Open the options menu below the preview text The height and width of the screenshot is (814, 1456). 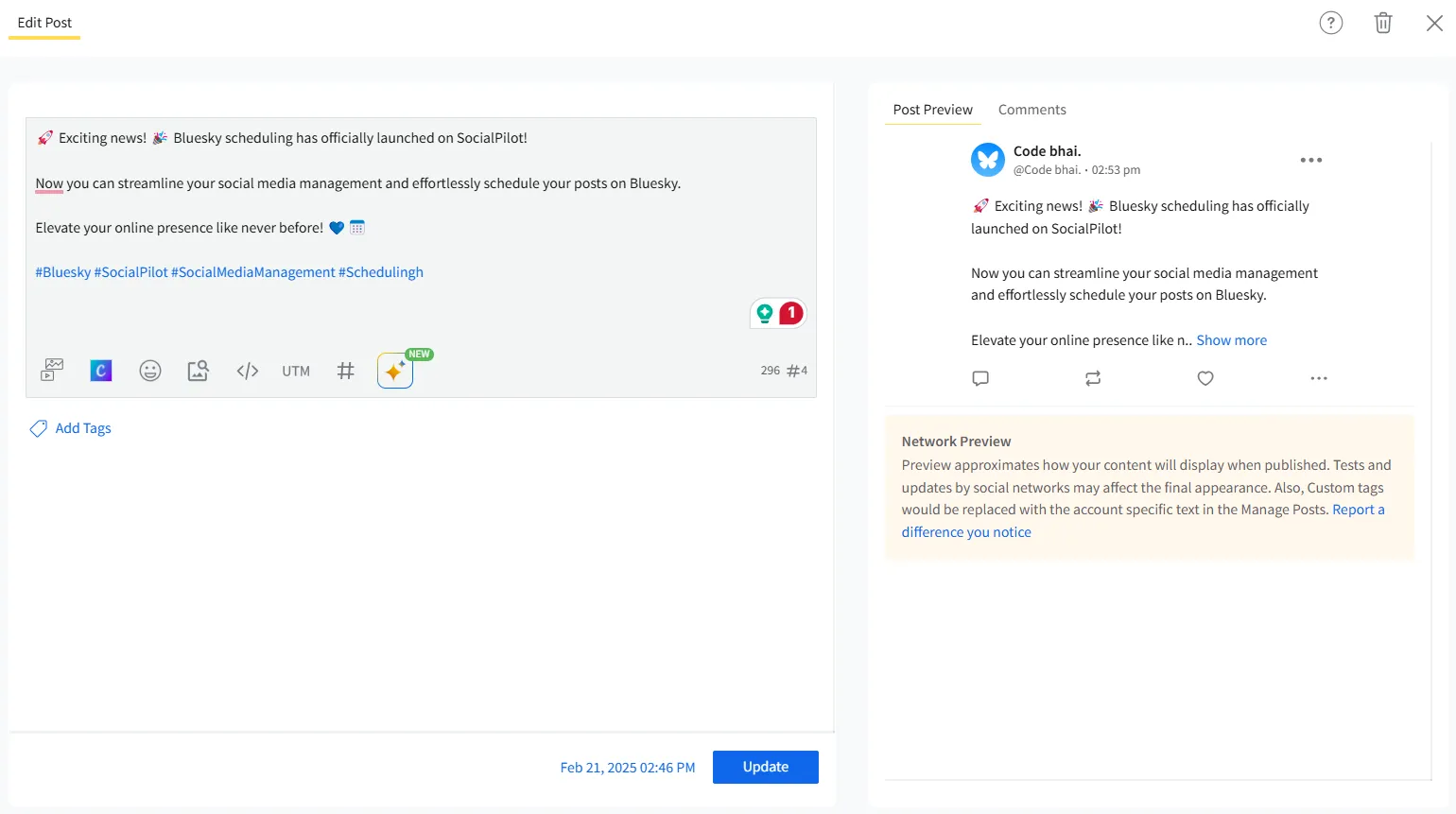[x=1319, y=378]
